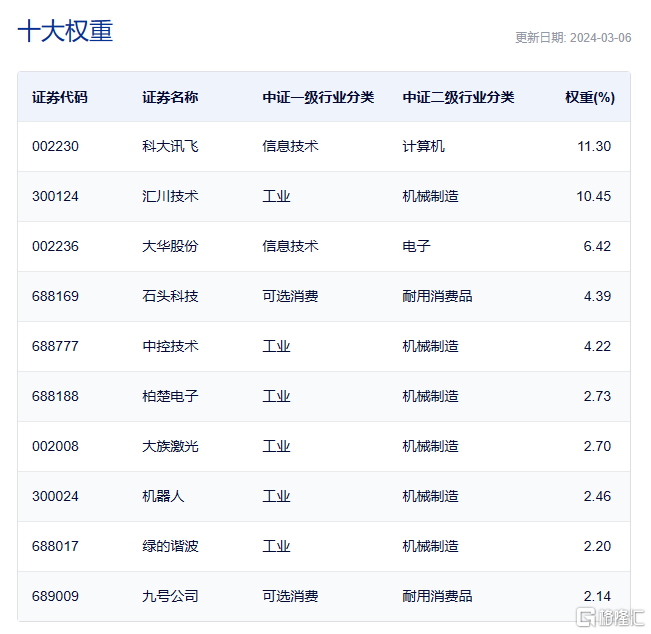The height and width of the screenshot is (634, 651).
Task: Select 九号公司 in the last row
Action: (x=170, y=597)
